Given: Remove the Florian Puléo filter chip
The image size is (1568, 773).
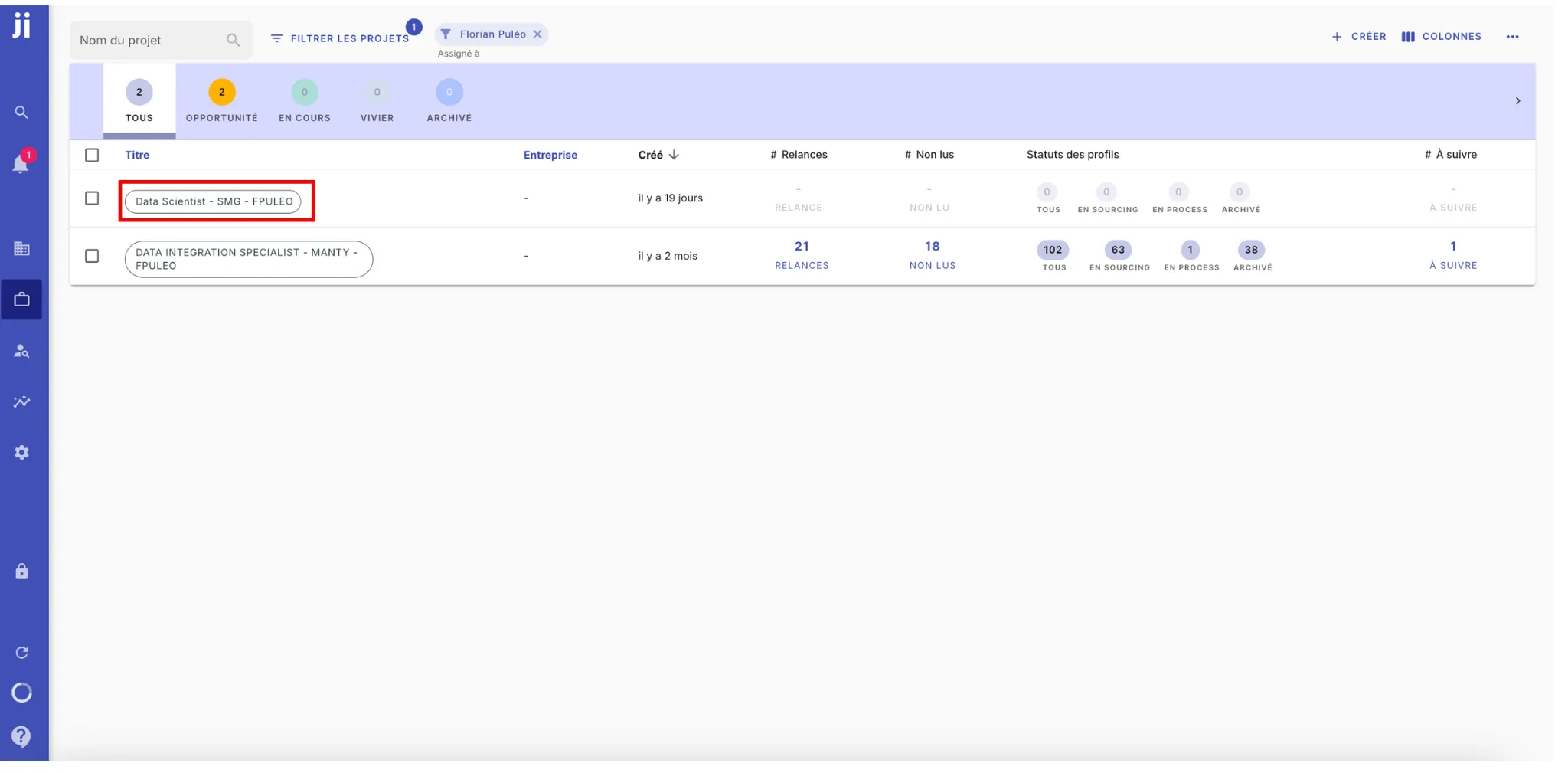Looking at the screenshot, I should pos(539,34).
